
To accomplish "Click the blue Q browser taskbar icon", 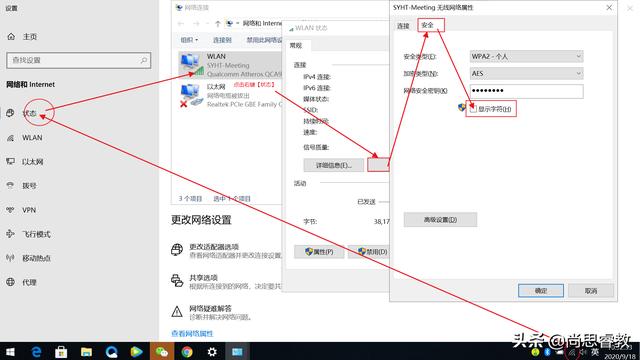I will pos(111,352).
